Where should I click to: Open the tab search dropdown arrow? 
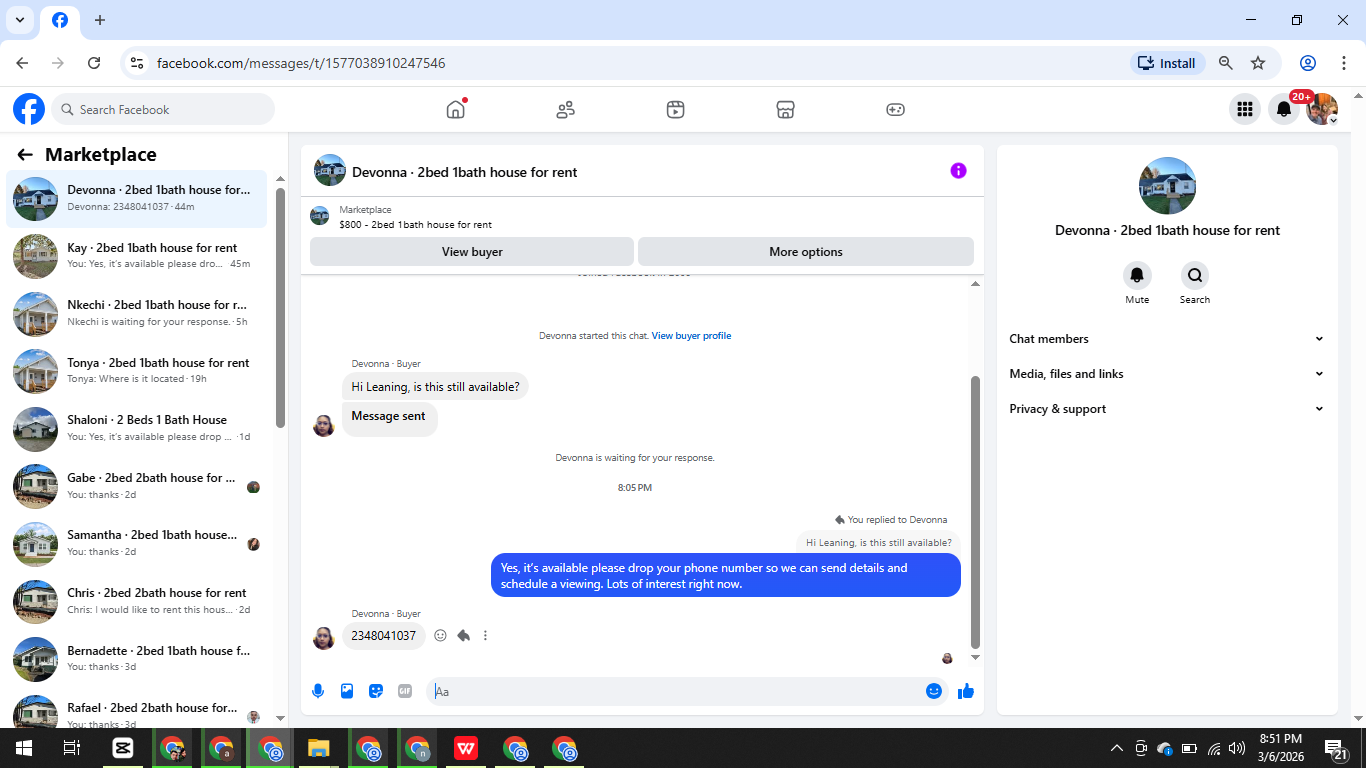(19, 20)
